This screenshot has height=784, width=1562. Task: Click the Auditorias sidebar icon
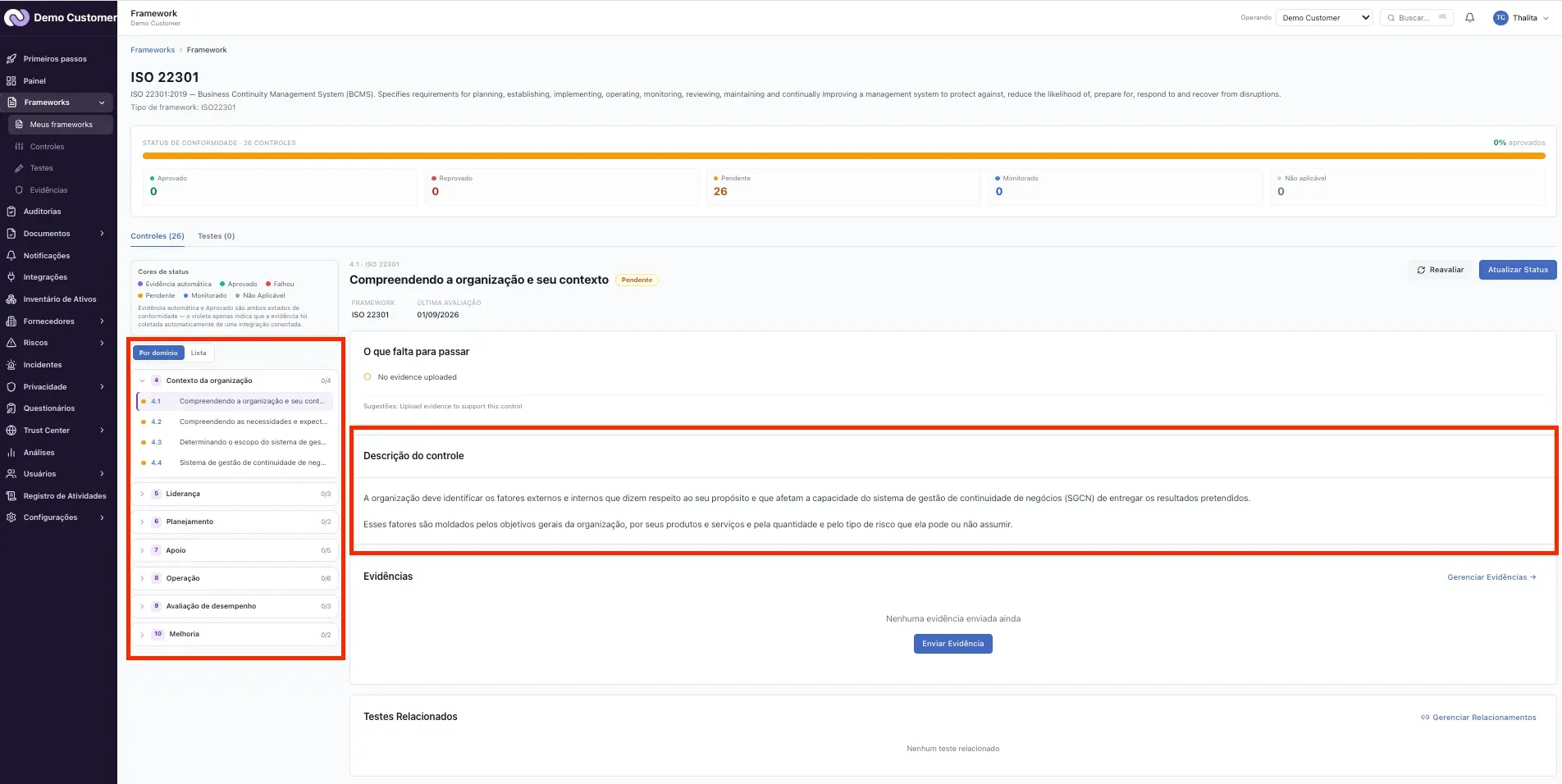click(x=11, y=212)
